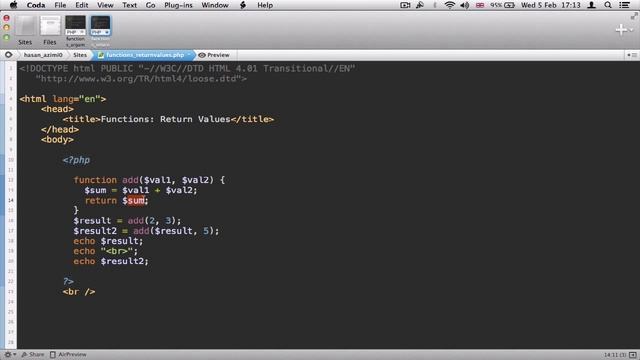Click AirPreview in the status bar
The image size is (640, 360).
[68, 355]
